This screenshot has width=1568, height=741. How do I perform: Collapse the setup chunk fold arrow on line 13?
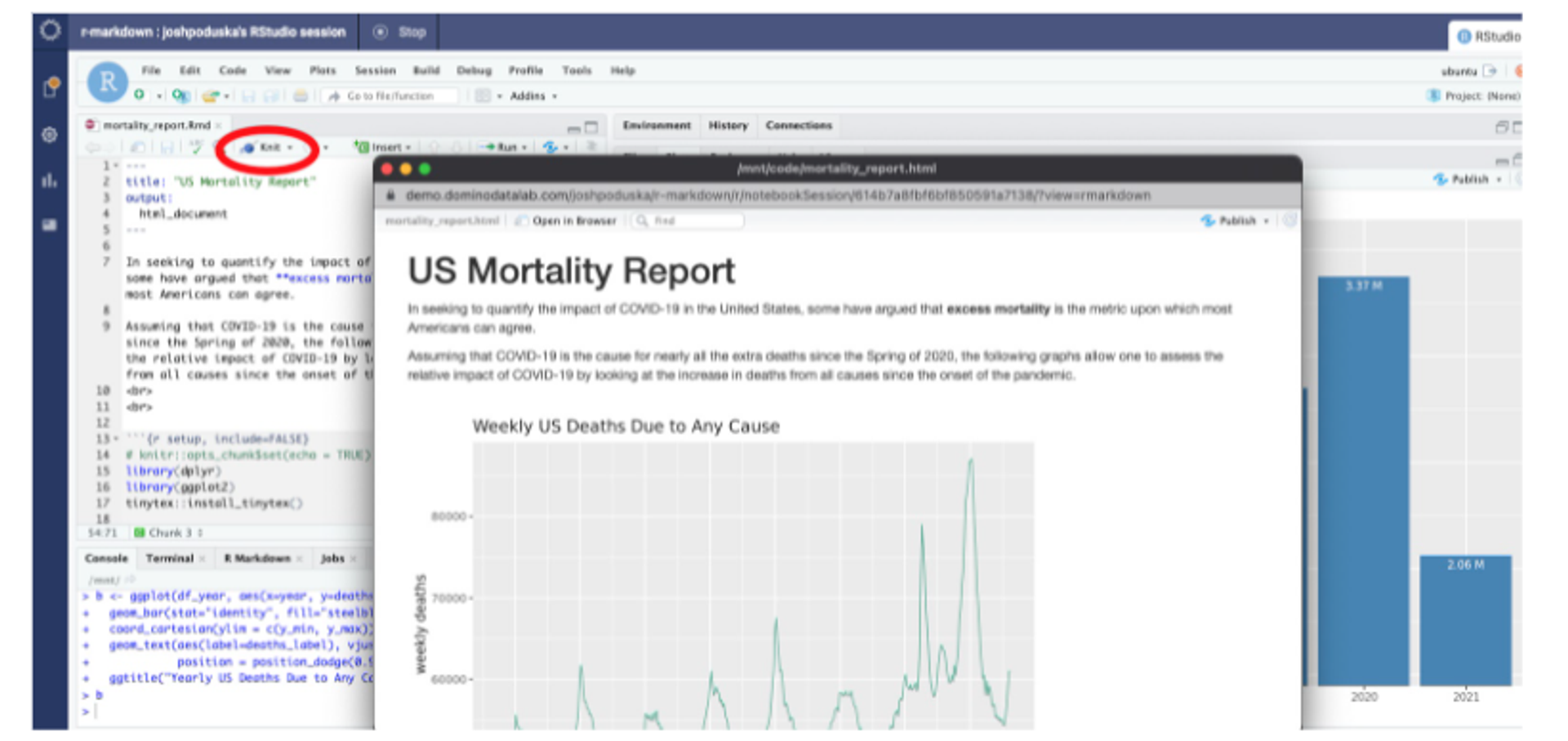(116, 439)
